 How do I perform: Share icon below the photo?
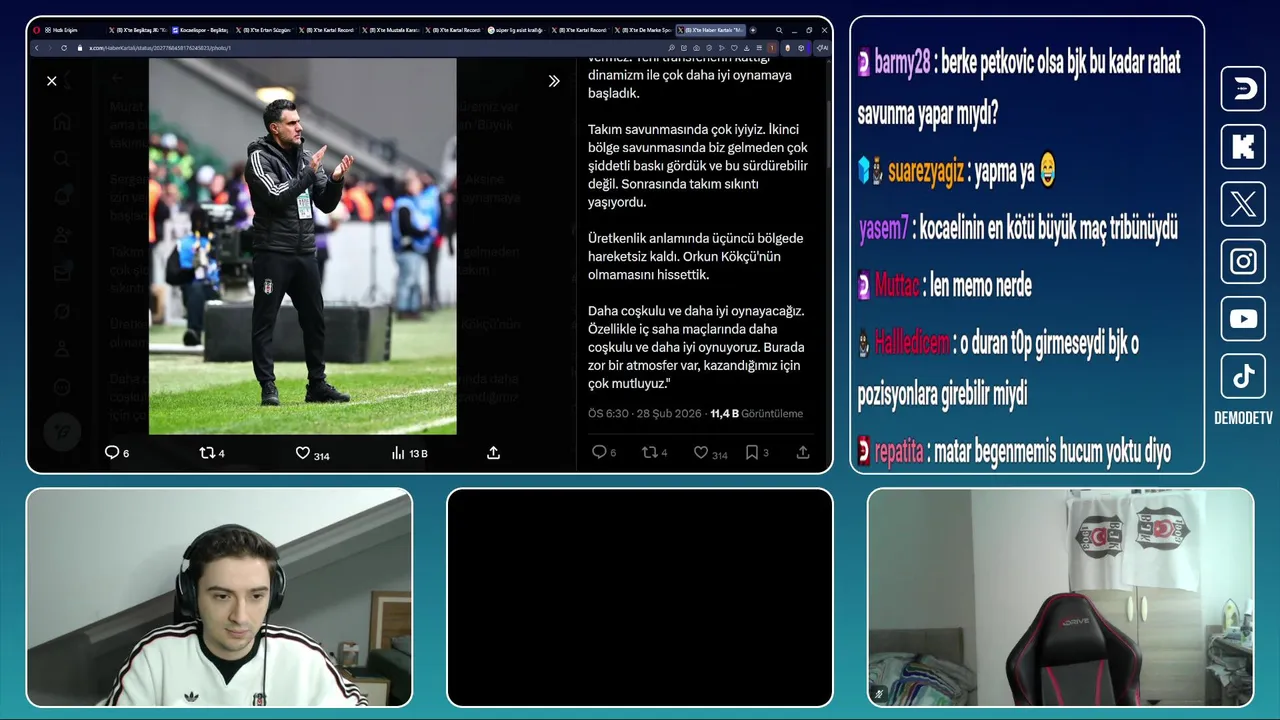(x=493, y=453)
